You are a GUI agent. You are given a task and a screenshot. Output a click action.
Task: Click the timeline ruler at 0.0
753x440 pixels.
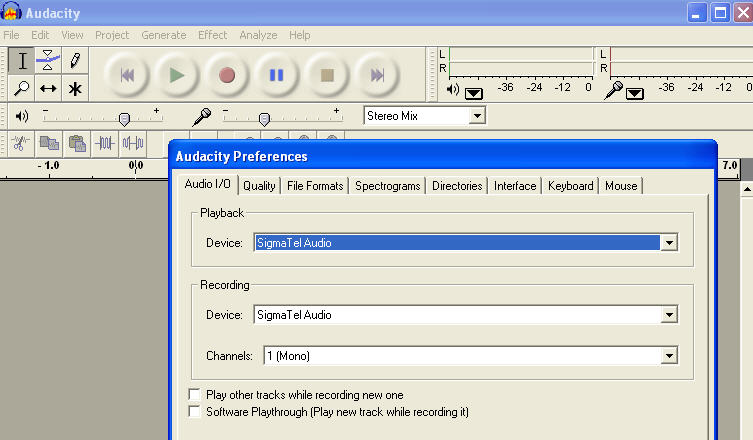[x=136, y=166]
